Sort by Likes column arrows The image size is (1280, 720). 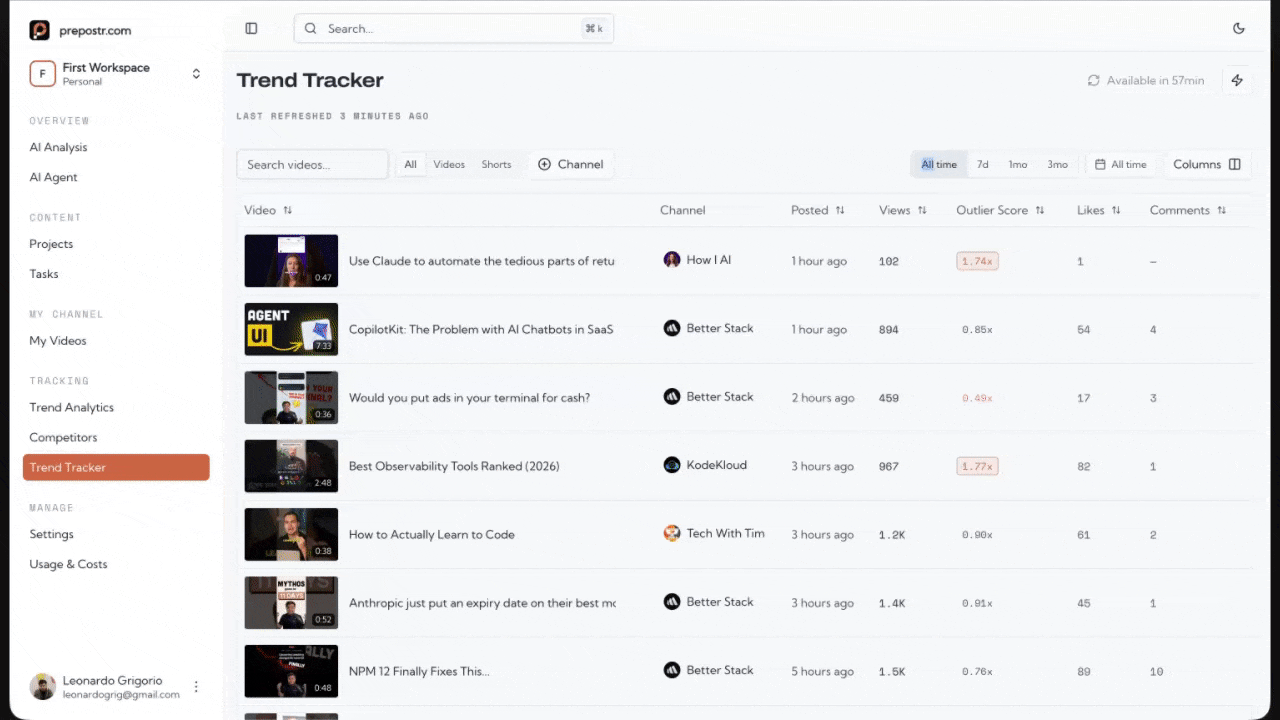tap(1116, 210)
